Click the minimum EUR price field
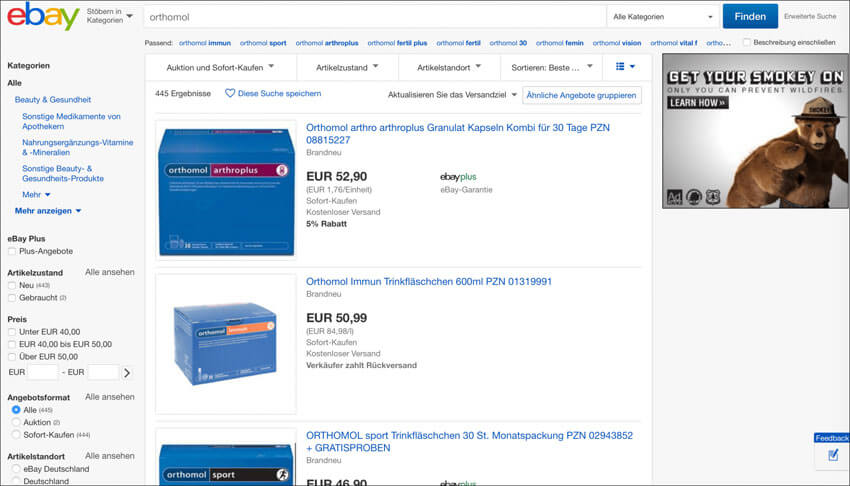This screenshot has height=486, width=850. (42, 372)
